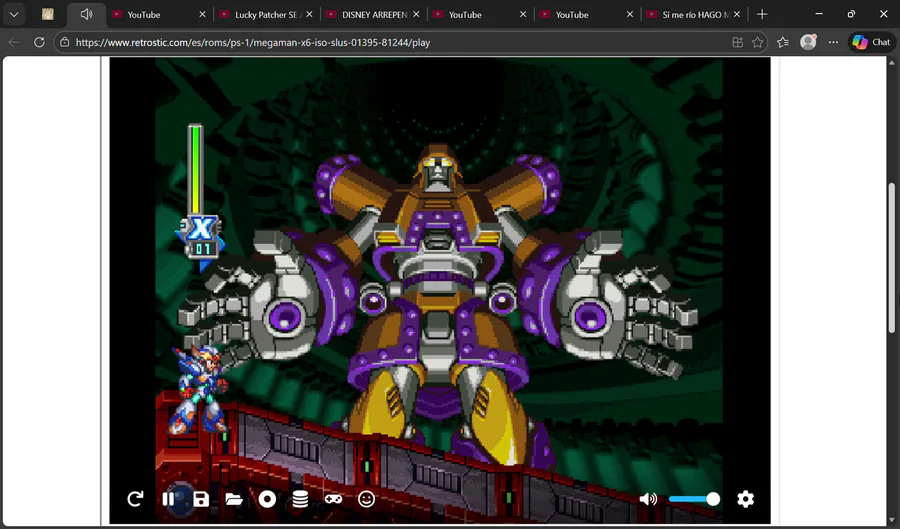Screen dimensions: 900x529
Task: Mute the emulator volume speaker icon
Action: coord(648,499)
